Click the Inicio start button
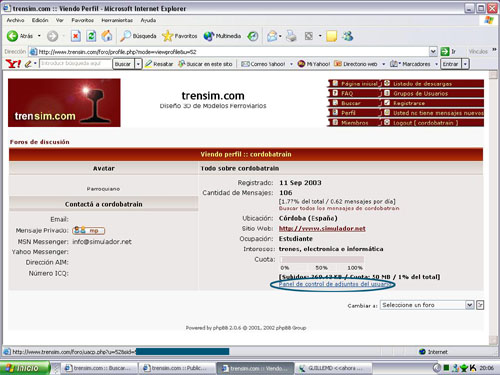The image size is (500, 375). (x=25, y=368)
